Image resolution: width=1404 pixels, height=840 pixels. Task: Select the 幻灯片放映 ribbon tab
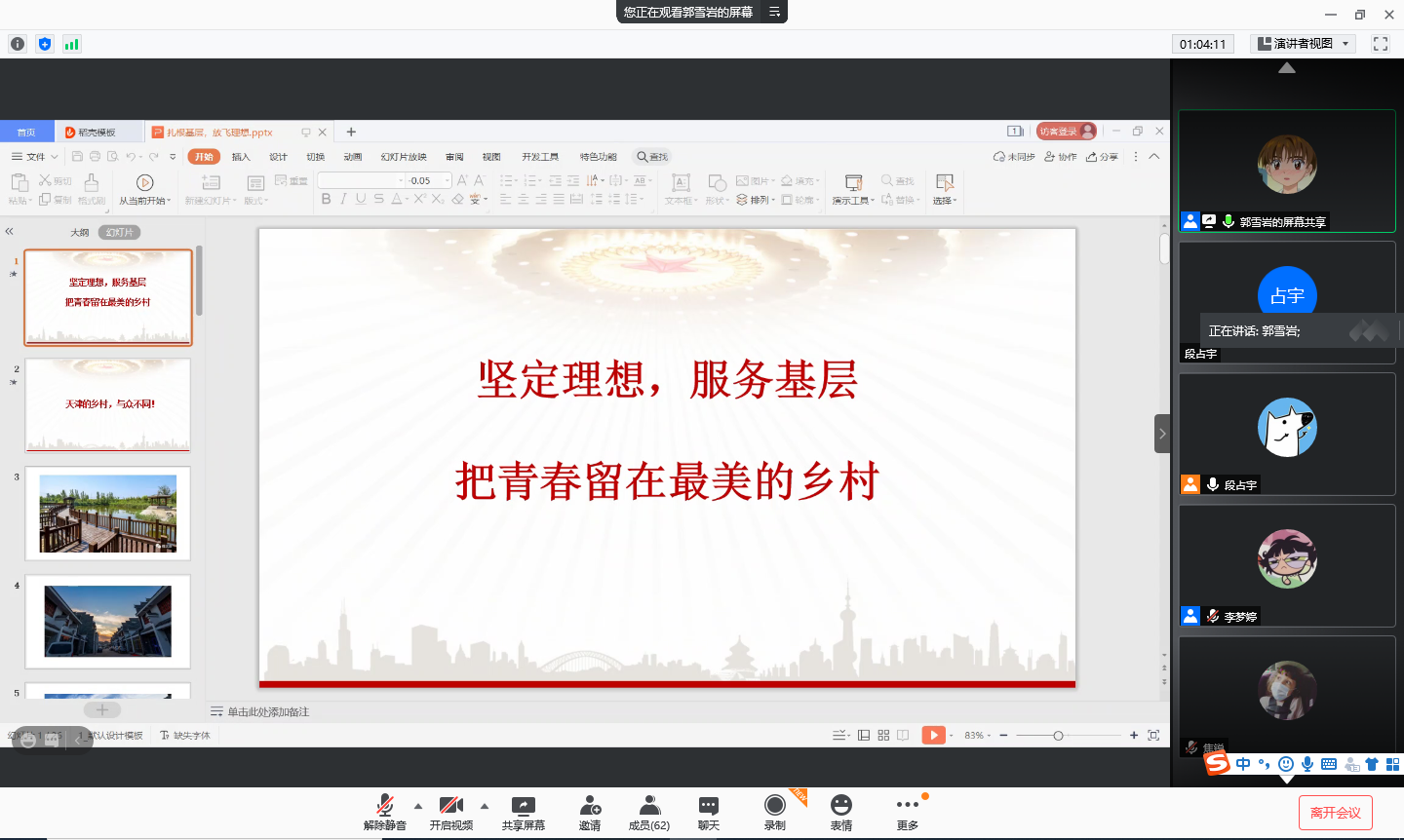click(404, 157)
